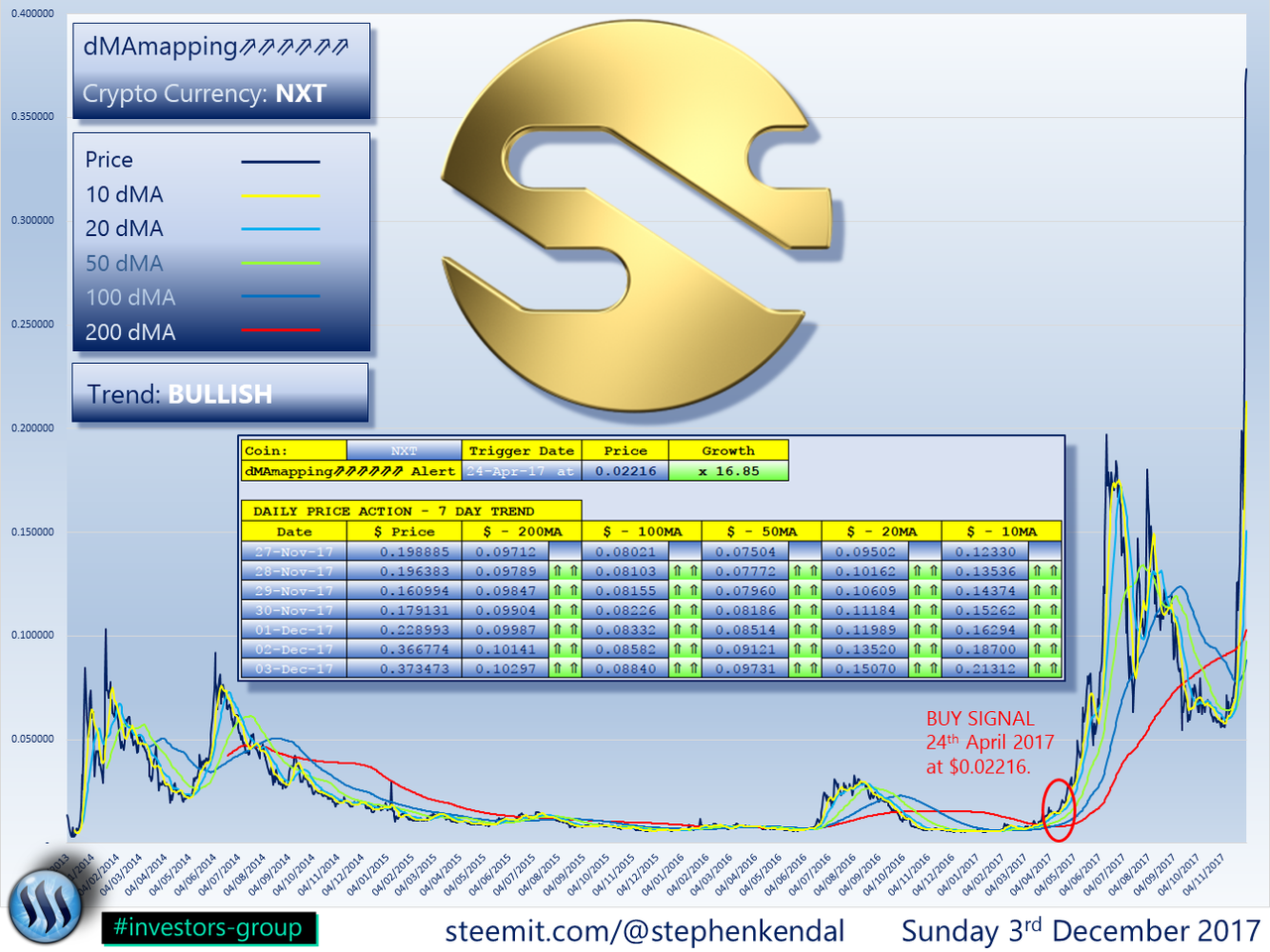
Task: Click the 0.08840 100MA value
Action: pyautogui.click(x=626, y=669)
